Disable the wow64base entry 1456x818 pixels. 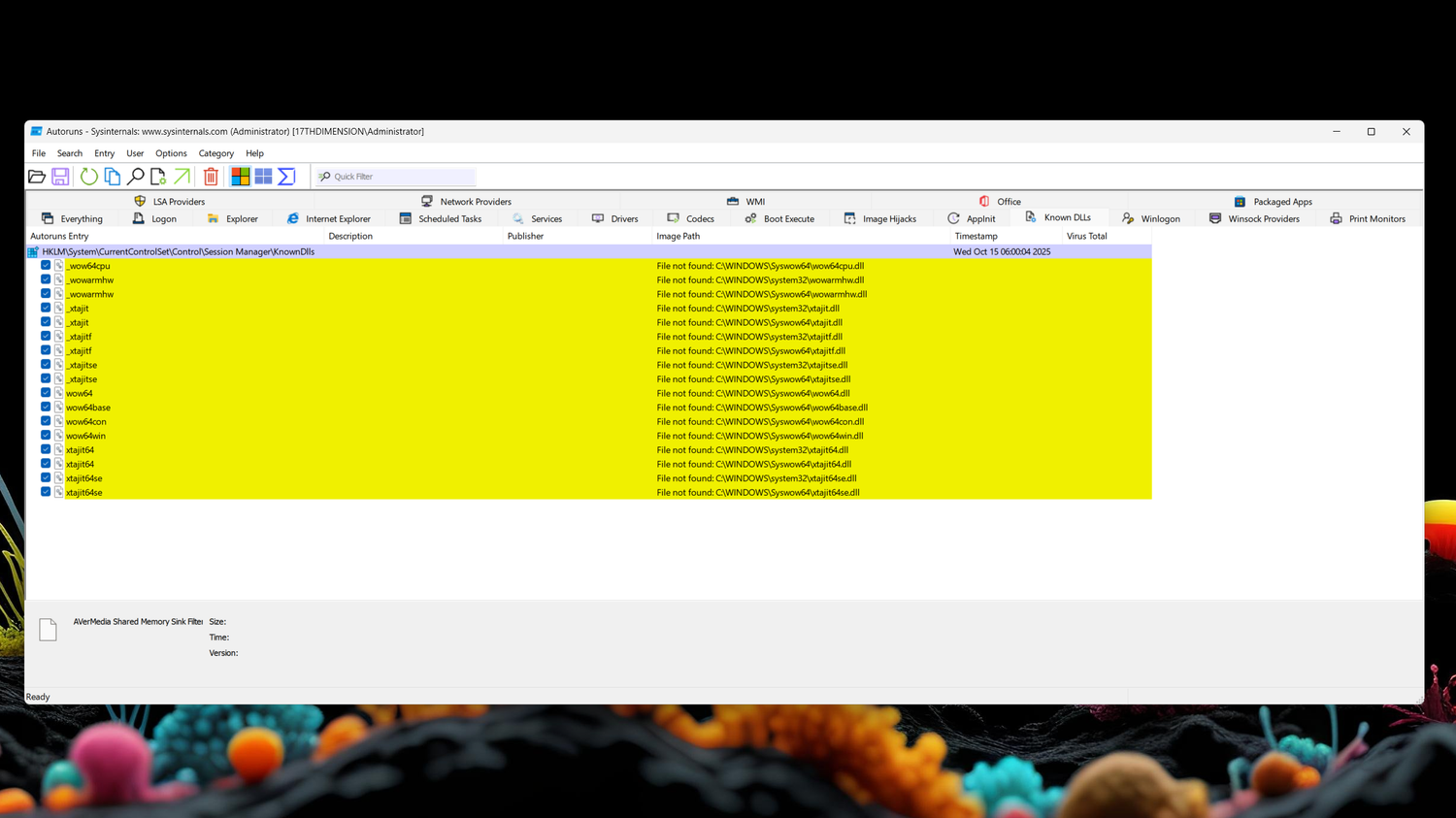point(46,407)
